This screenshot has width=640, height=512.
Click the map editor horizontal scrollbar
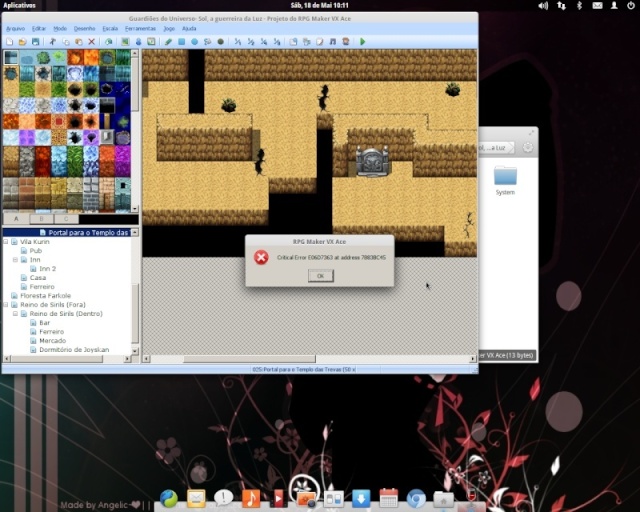point(249,359)
